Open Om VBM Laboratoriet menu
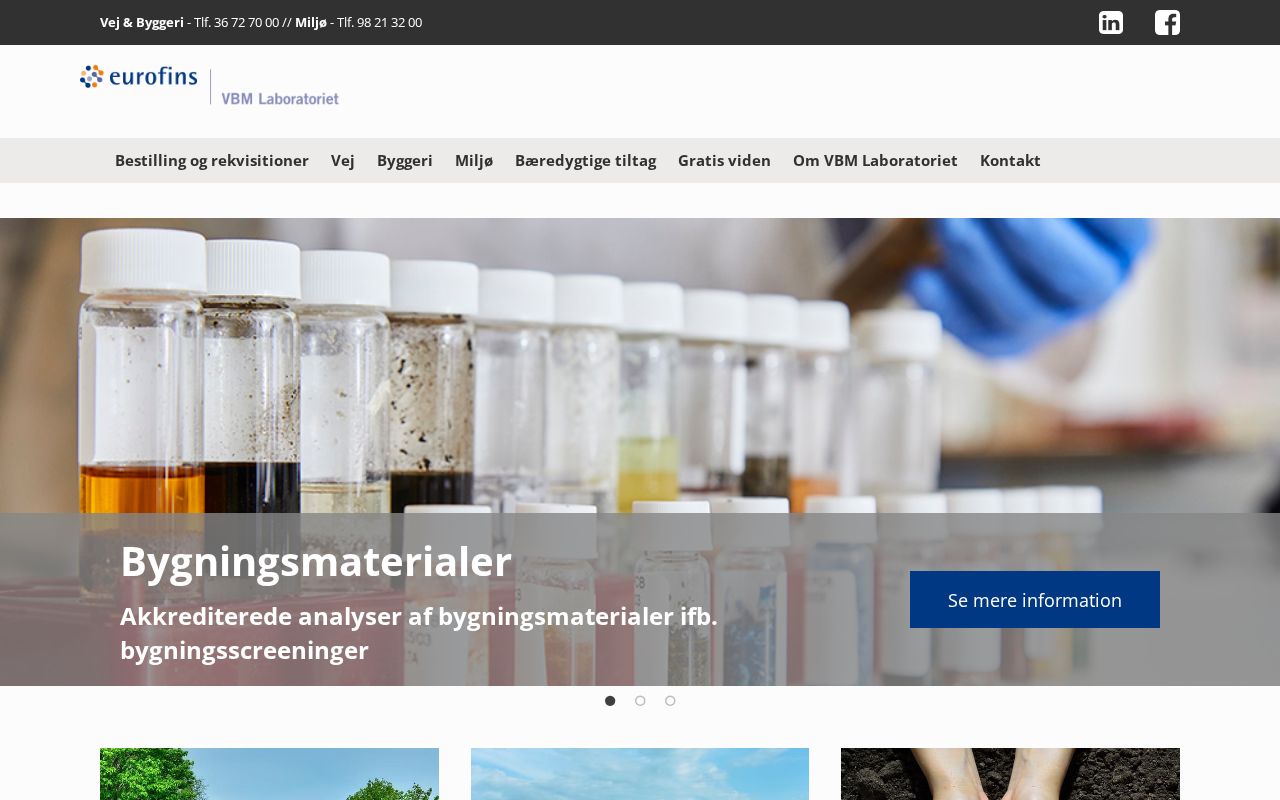The width and height of the screenshot is (1280, 800). pos(875,160)
